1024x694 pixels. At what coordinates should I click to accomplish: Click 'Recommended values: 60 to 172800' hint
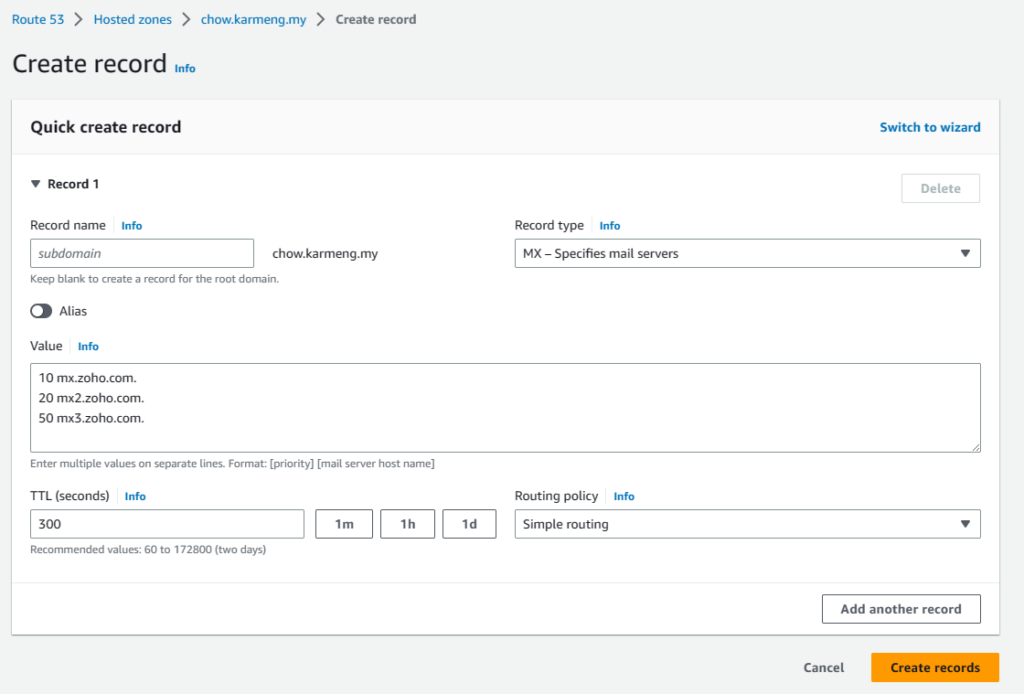pos(148,550)
